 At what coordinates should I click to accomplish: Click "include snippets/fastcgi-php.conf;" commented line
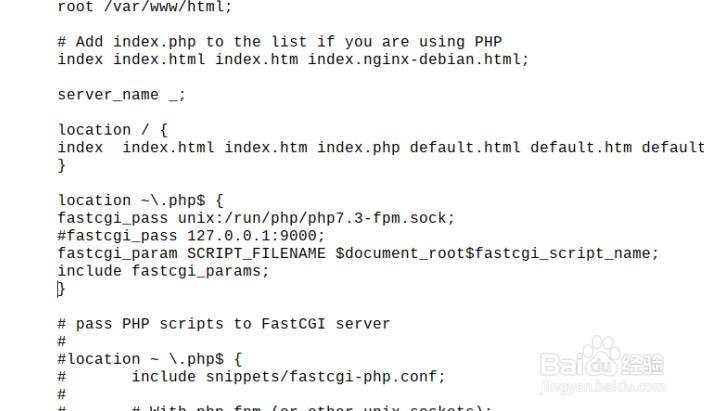pyautogui.click(x=287, y=376)
